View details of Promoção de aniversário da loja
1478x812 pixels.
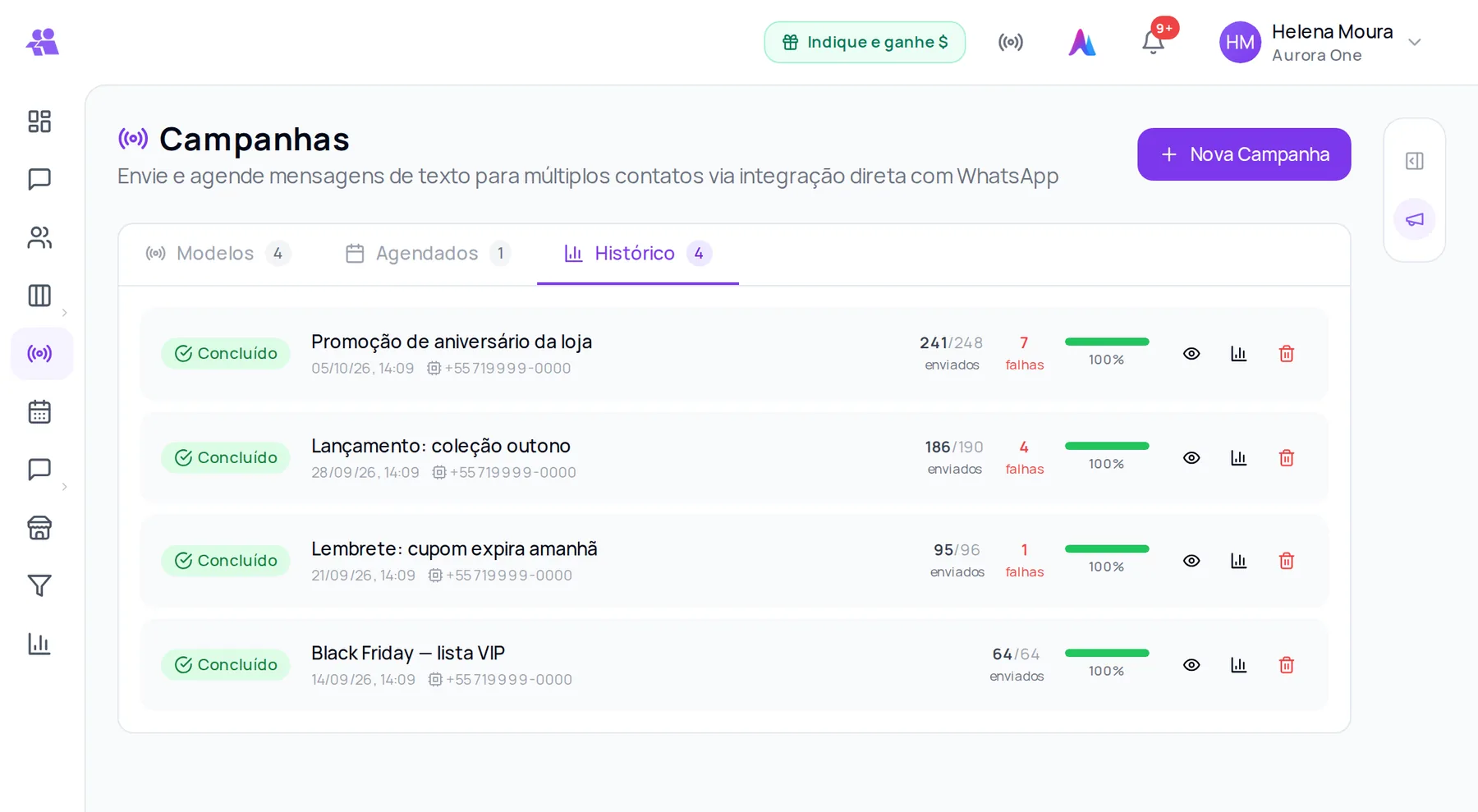click(1191, 354)
